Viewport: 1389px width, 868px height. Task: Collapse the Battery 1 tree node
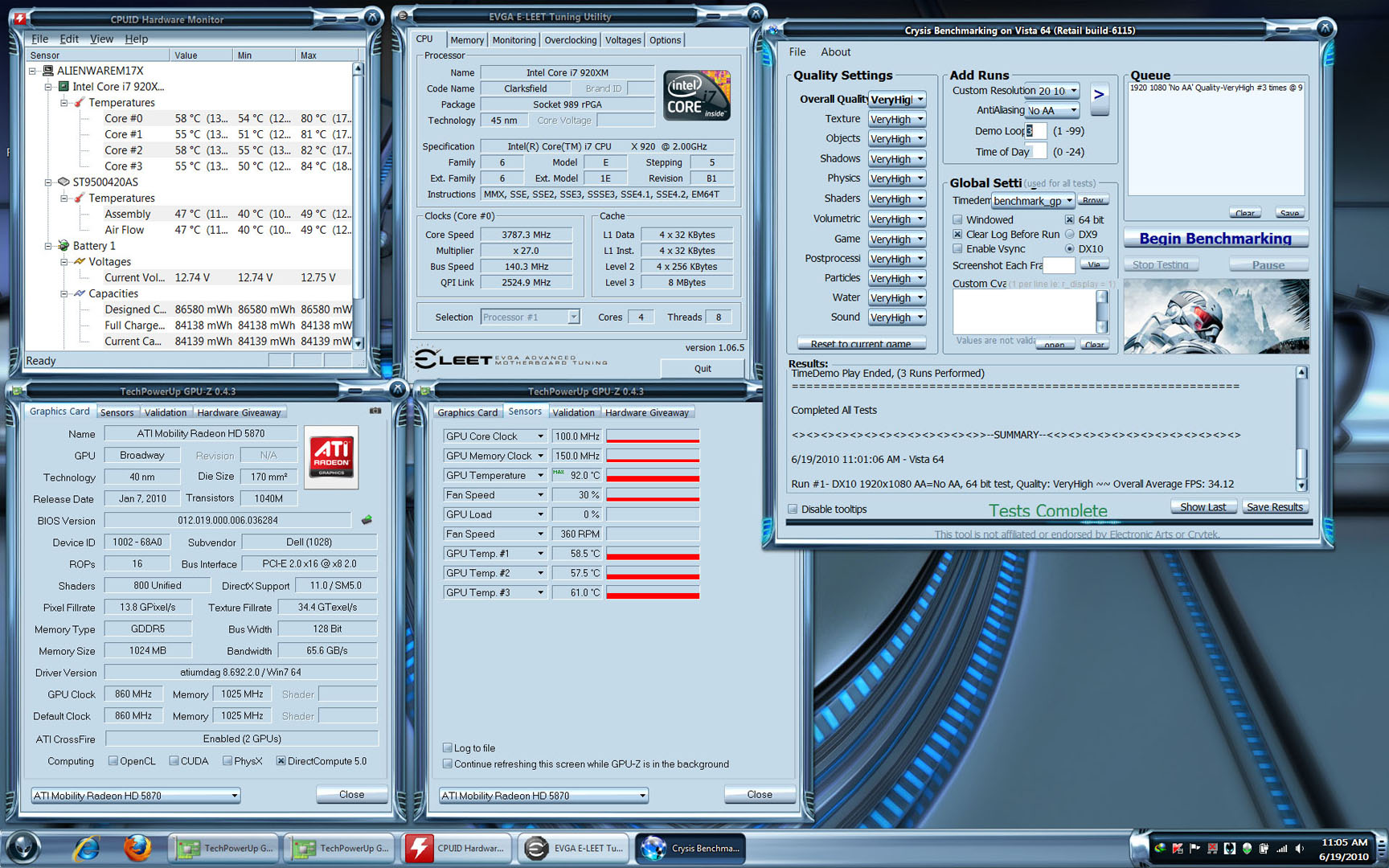[x=48, y=246]
